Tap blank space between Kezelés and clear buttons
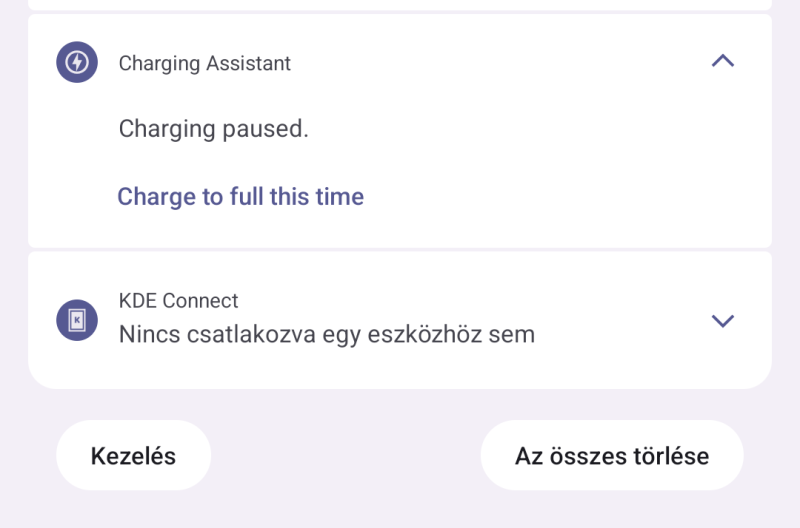 pos(345,456)
